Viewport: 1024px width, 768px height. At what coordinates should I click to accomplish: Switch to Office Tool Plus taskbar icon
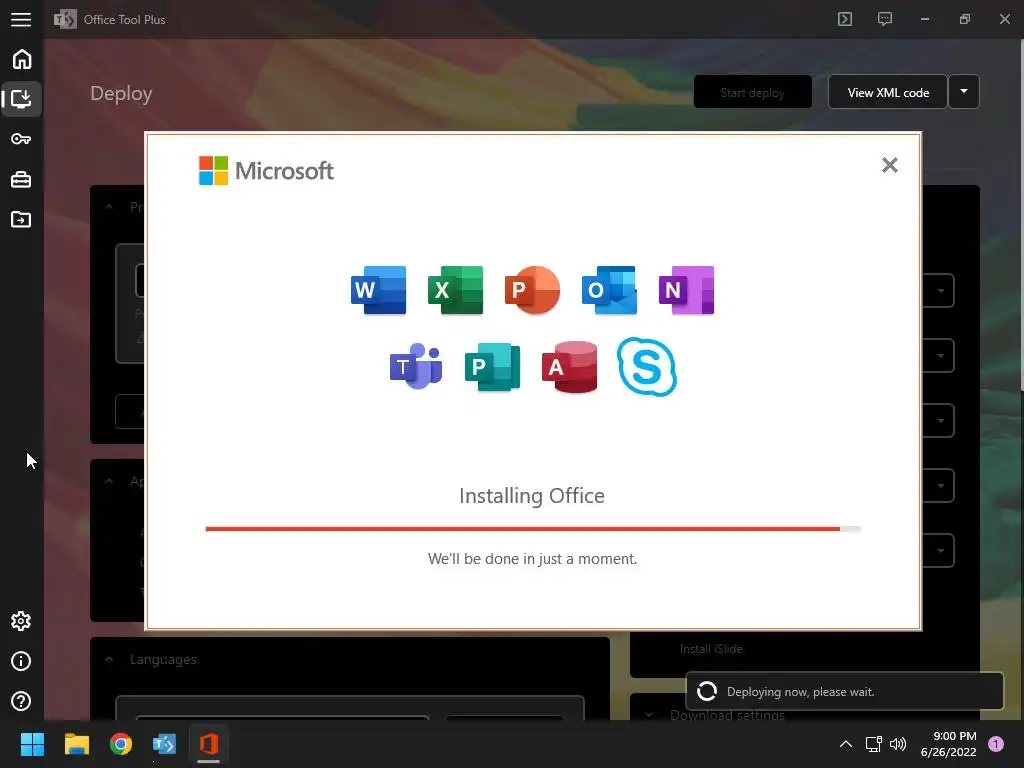(x=164, y=744)
